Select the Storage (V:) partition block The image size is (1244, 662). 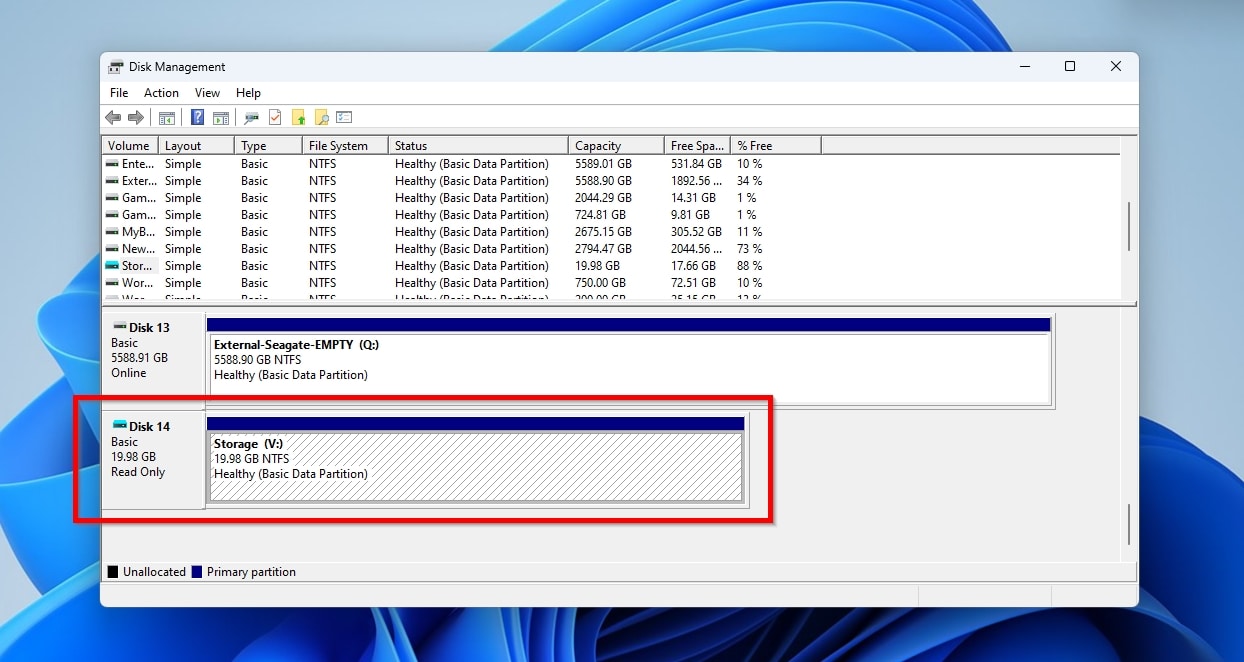point(476,459)
